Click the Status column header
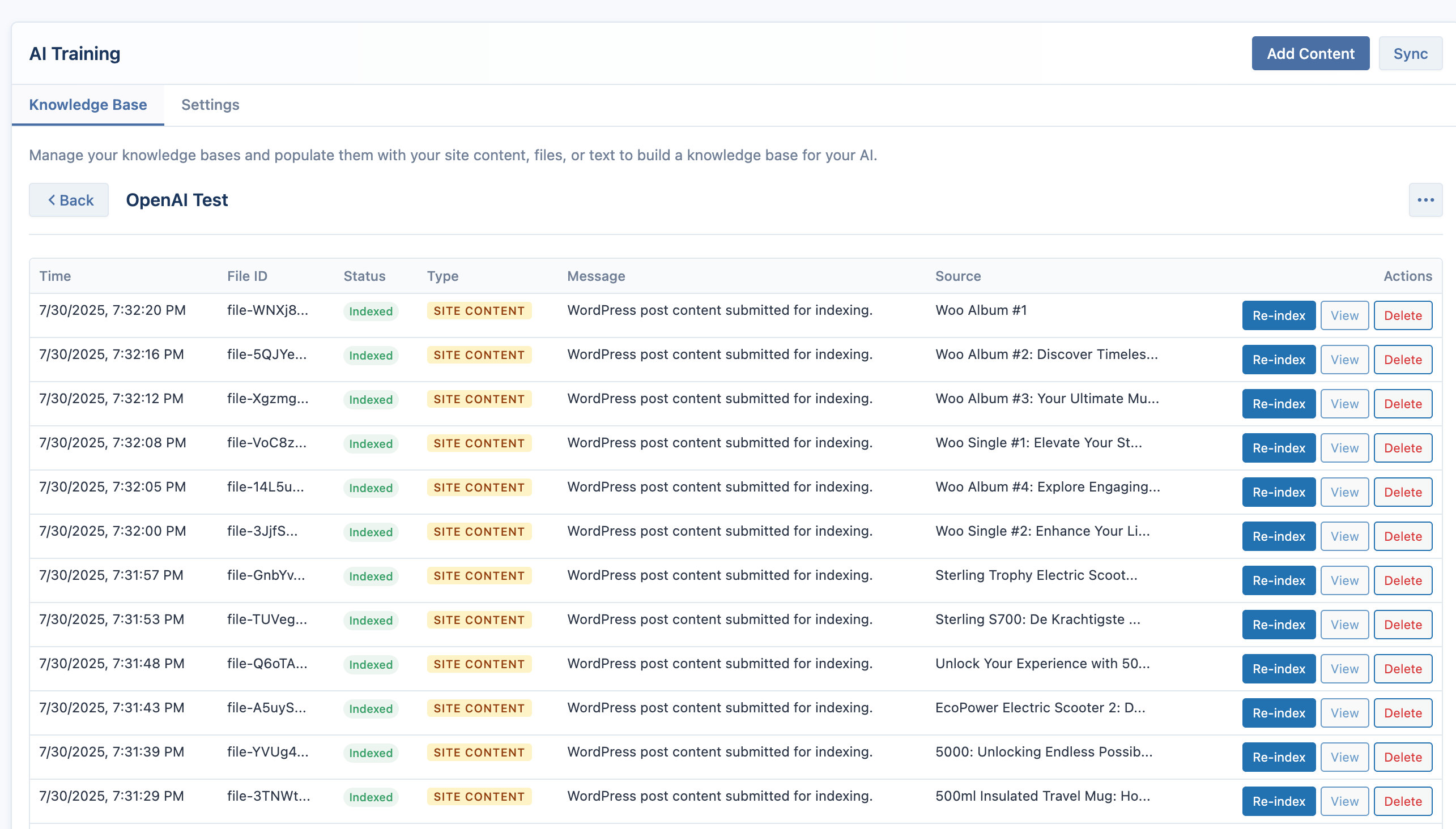This screenshot has height=829, width=1456. tap(365, 276)
